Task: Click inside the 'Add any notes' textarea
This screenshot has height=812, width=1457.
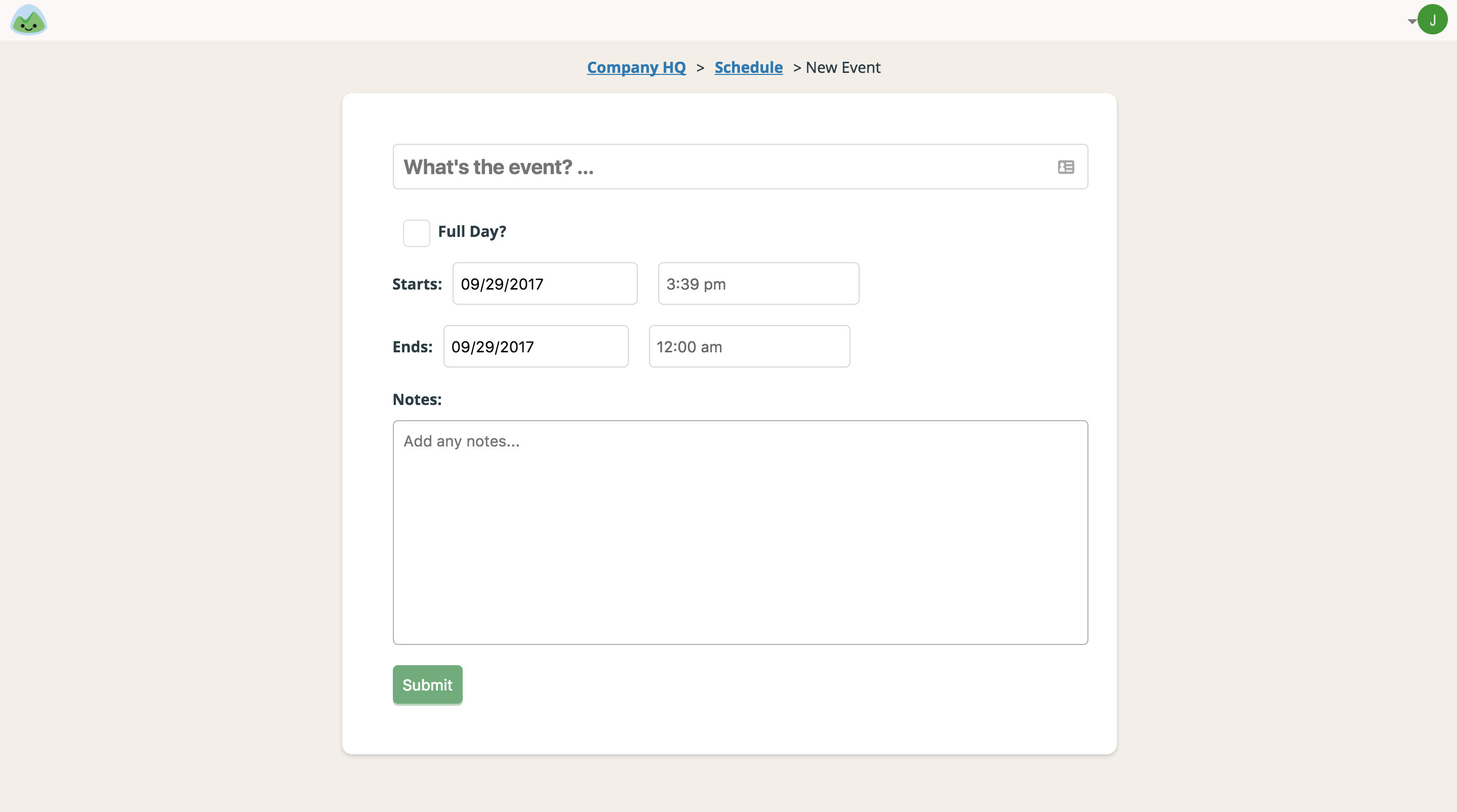Action: tap(740, 509)
